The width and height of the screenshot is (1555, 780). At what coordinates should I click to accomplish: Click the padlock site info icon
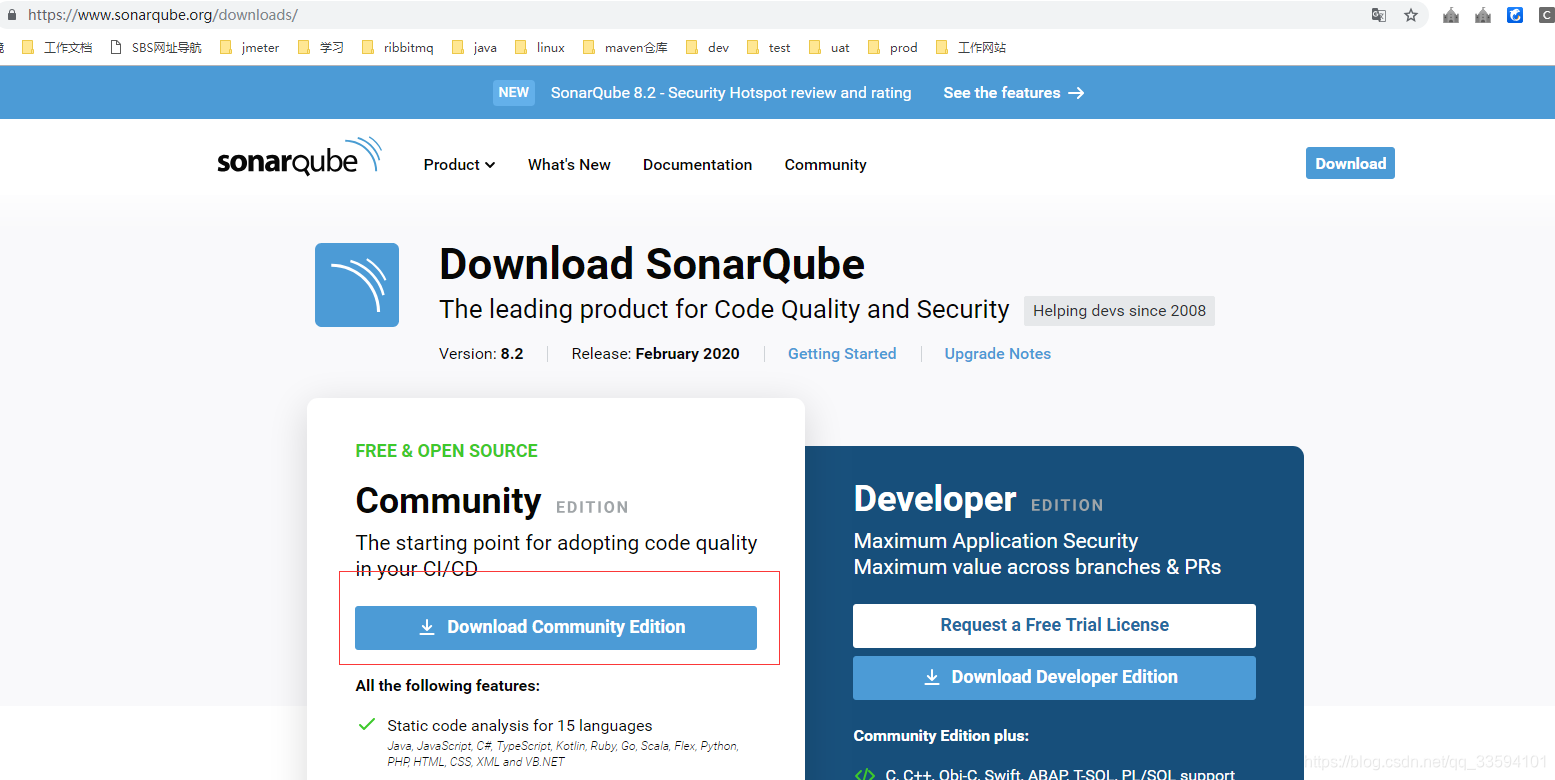(x=12, y=15)
